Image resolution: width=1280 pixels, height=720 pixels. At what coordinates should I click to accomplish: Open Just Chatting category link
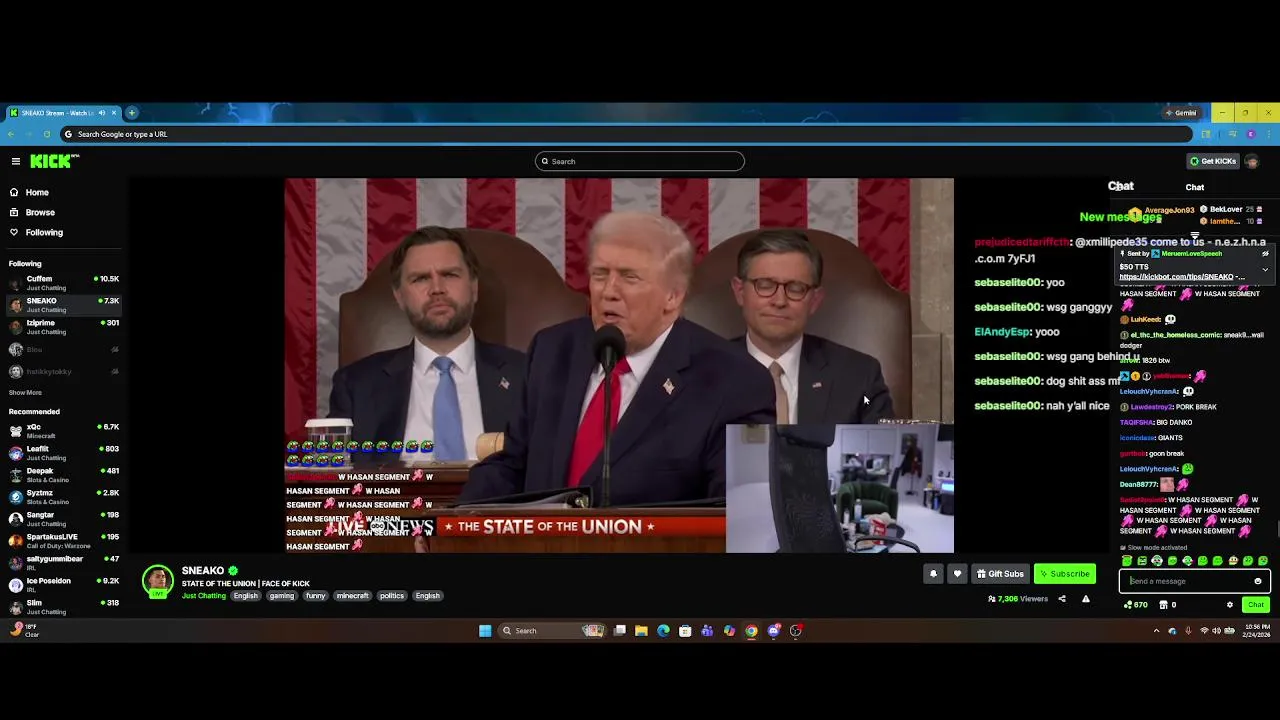tap(204, 596)
